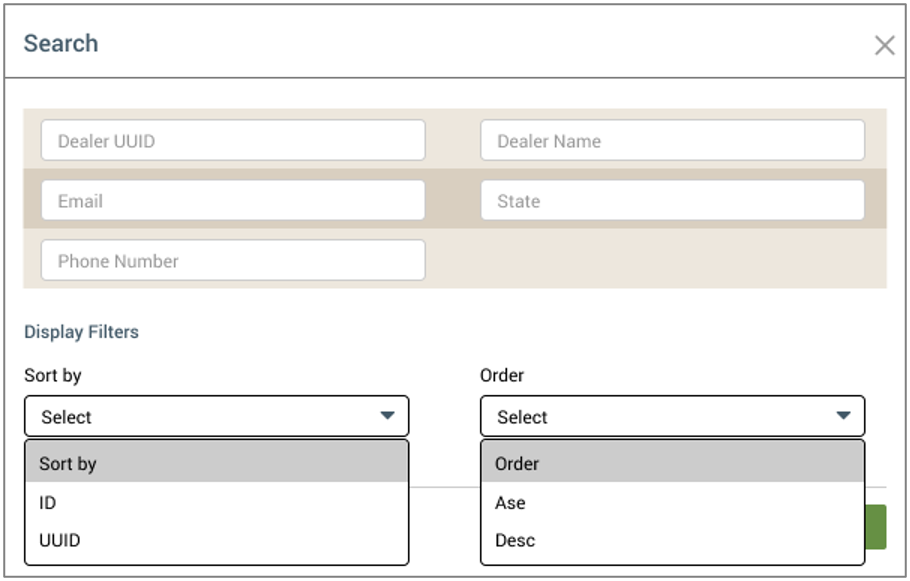The image size is (910, 581).
Task: Focus the Dealer Name input field
Action: [672, 140]
